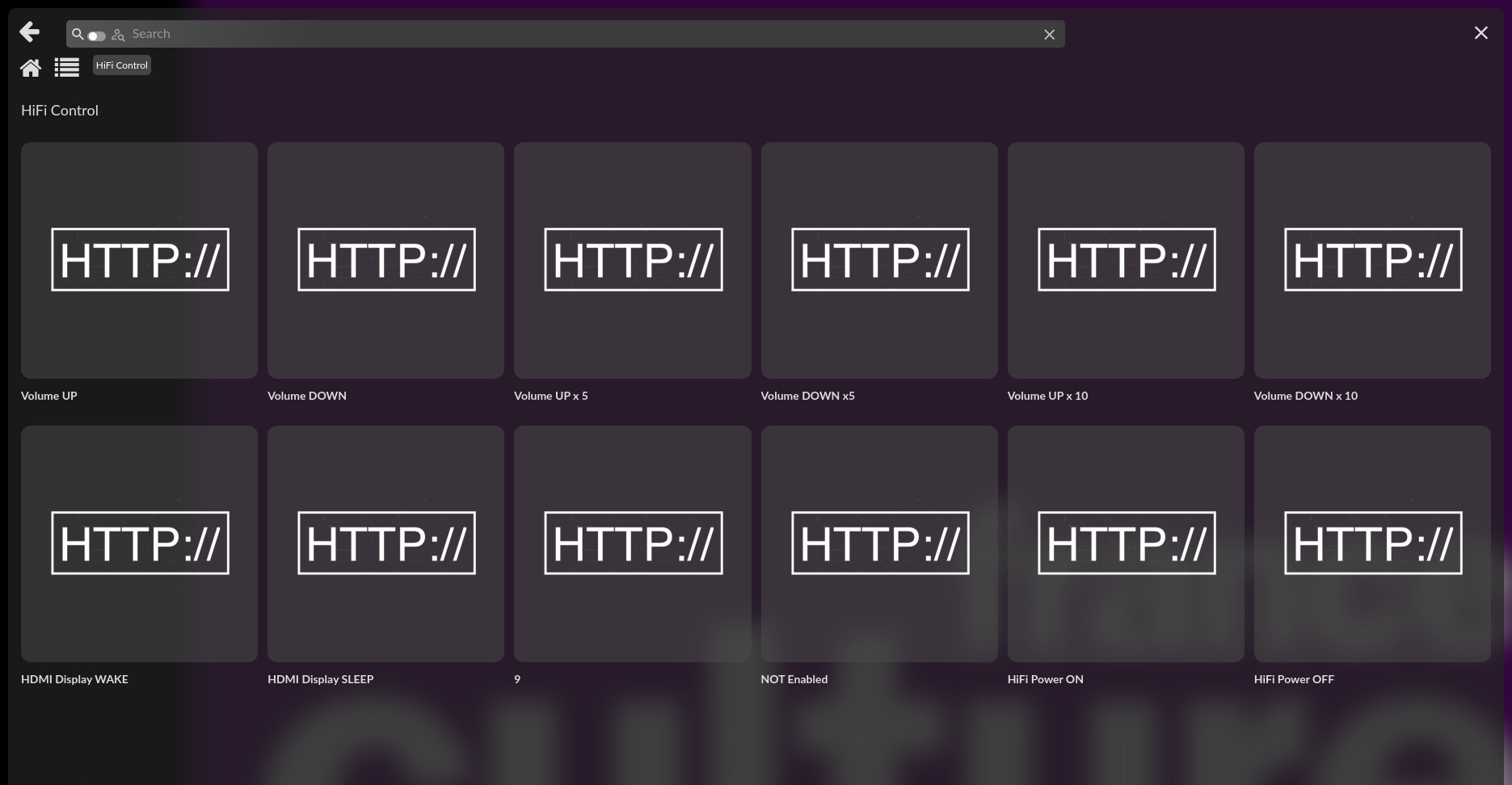Activate Volume DOWN x5 tile
This screenshot has height=785, width=1512.
click(879, 260)
